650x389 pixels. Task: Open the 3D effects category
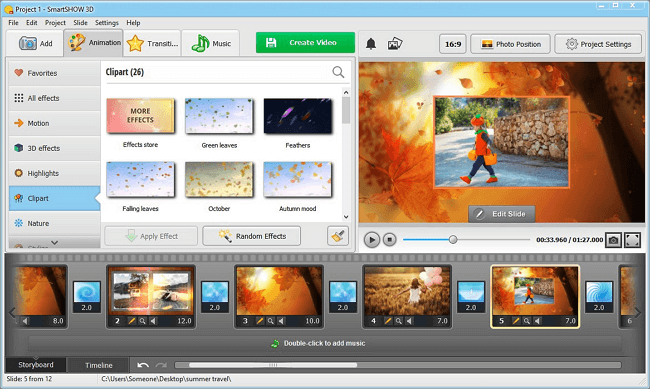point(54,148)
